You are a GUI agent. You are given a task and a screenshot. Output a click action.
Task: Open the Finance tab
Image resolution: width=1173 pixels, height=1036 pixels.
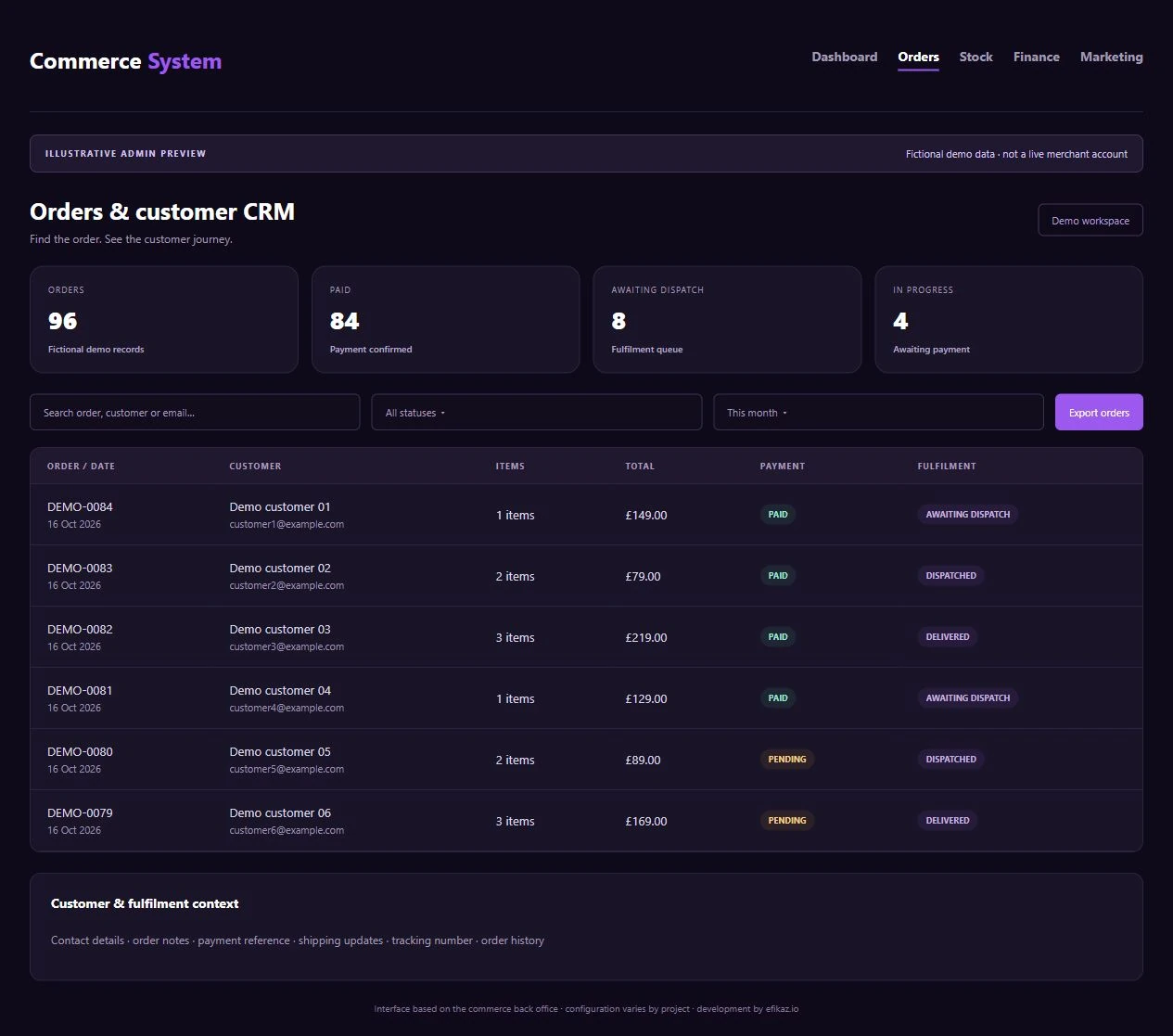(x=1036, y=57)
